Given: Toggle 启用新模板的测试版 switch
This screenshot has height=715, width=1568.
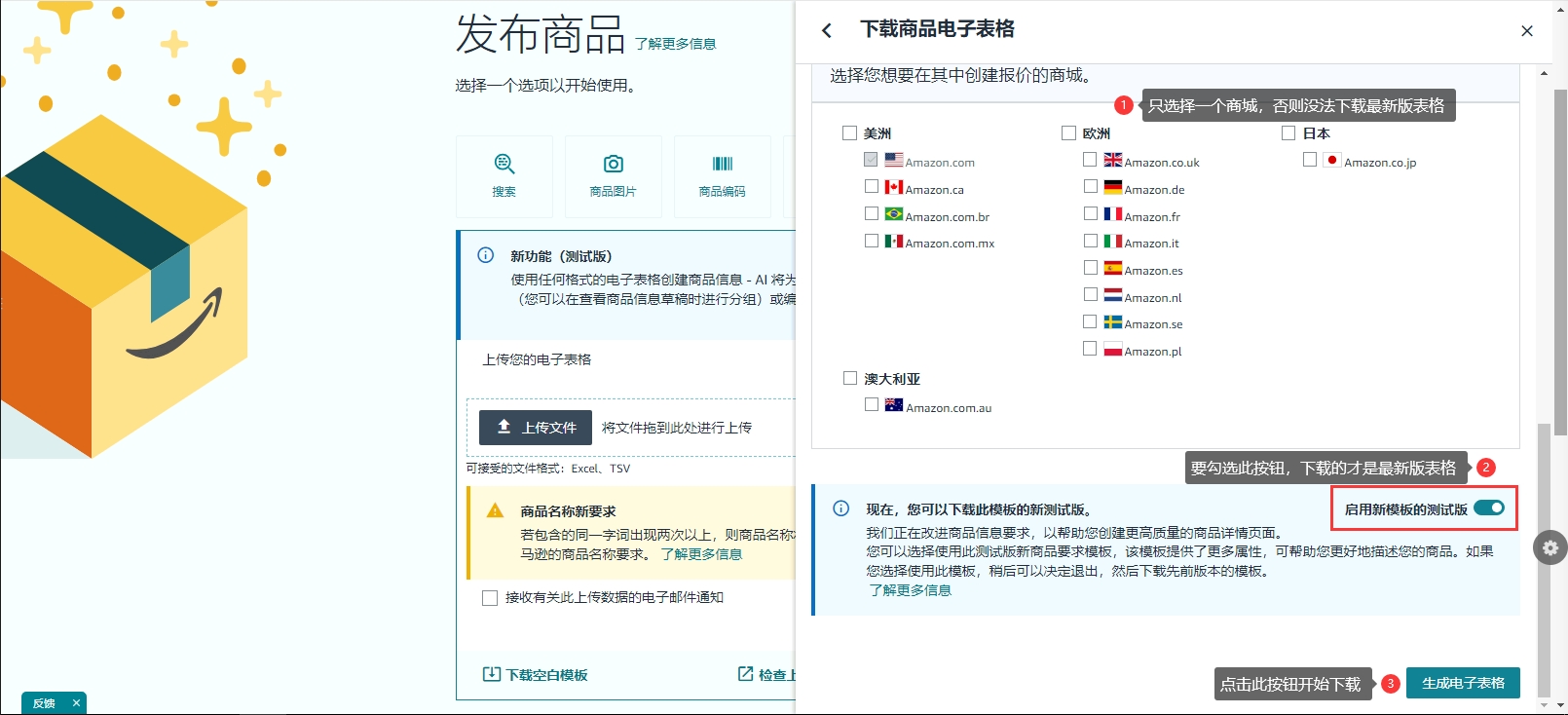Looking at the screenshot, I should (x=1489, y=508).
